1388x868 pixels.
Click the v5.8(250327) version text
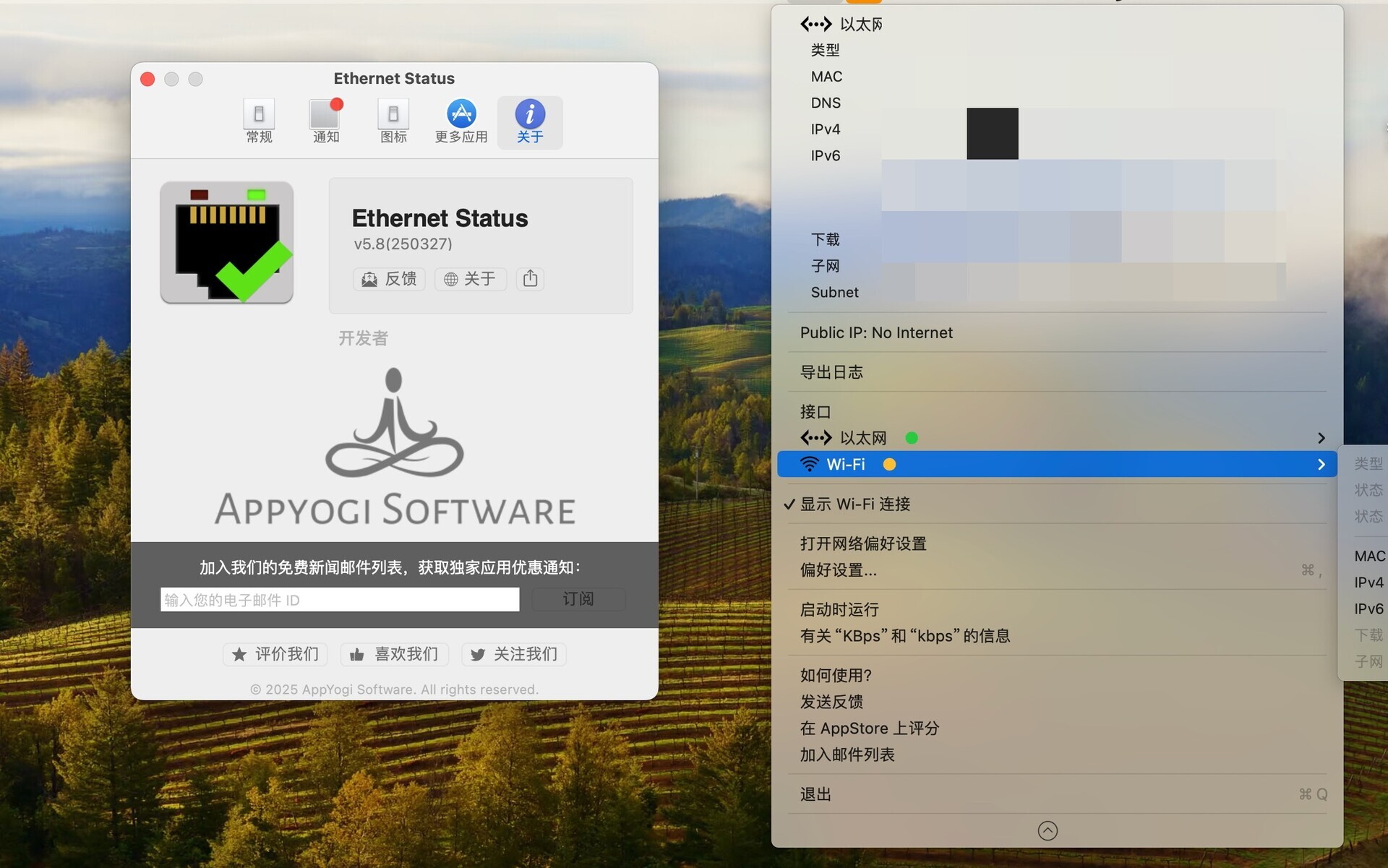point(403,244)
